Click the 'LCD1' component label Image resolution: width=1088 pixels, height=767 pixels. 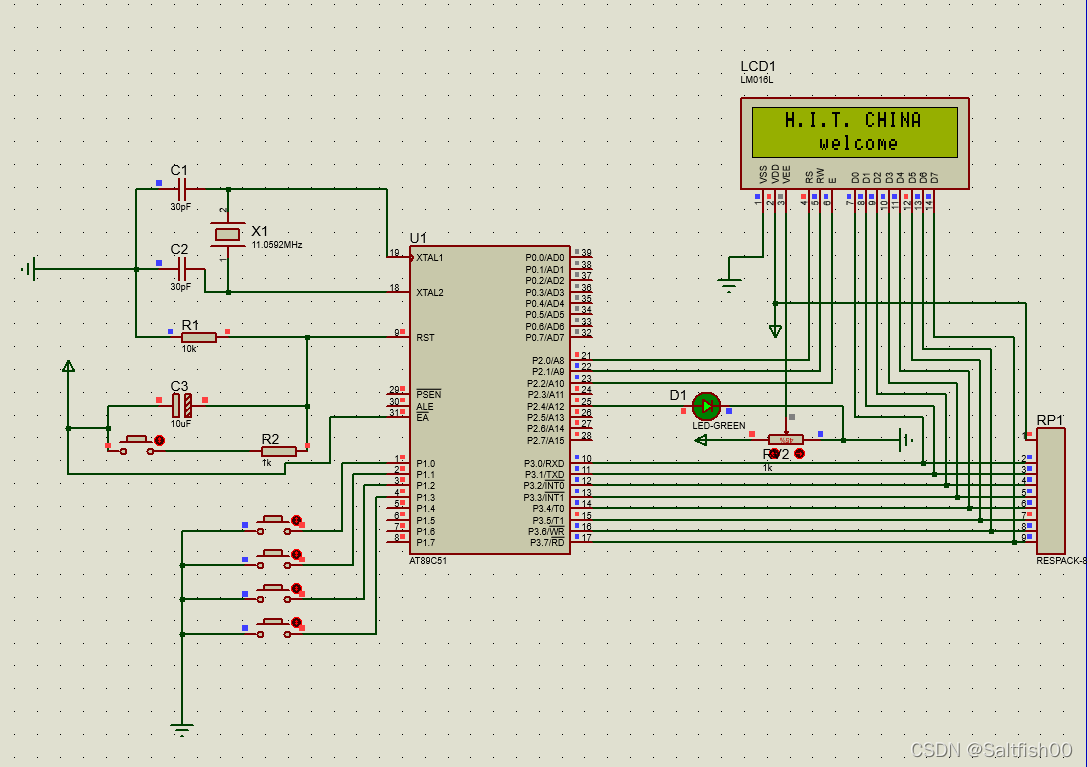[758, 66]
